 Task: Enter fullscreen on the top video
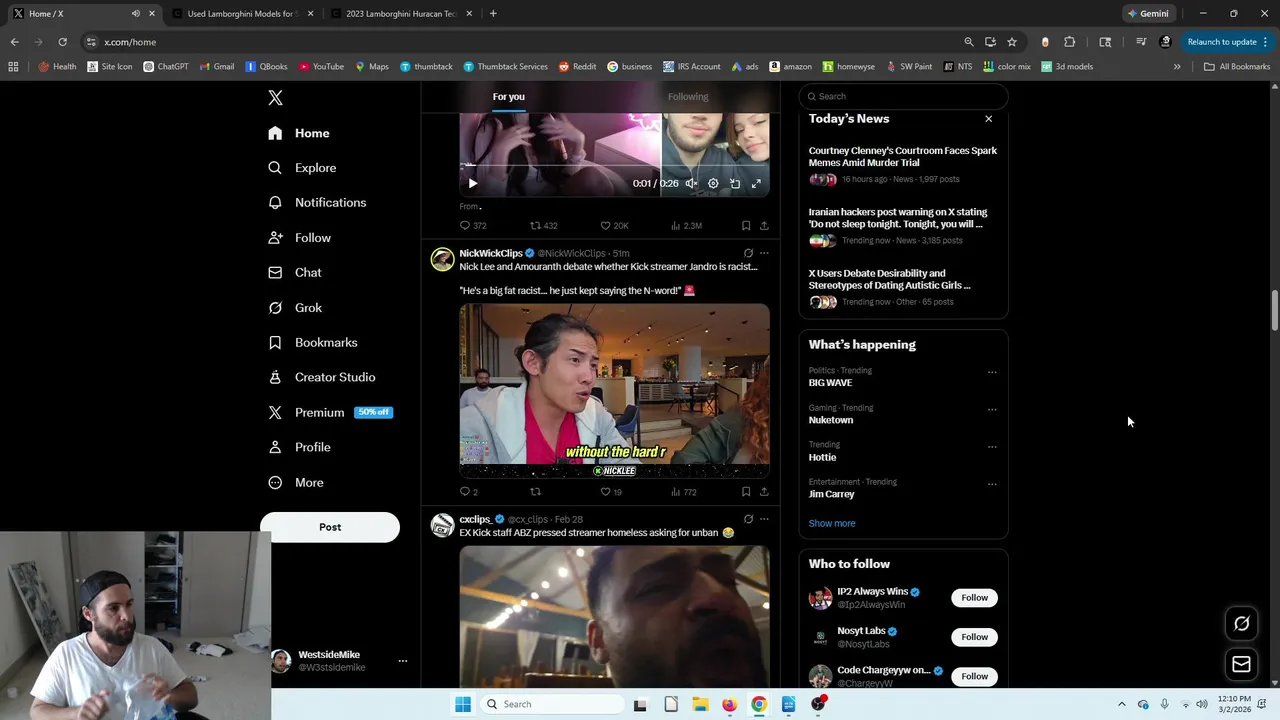coord(756,184)
